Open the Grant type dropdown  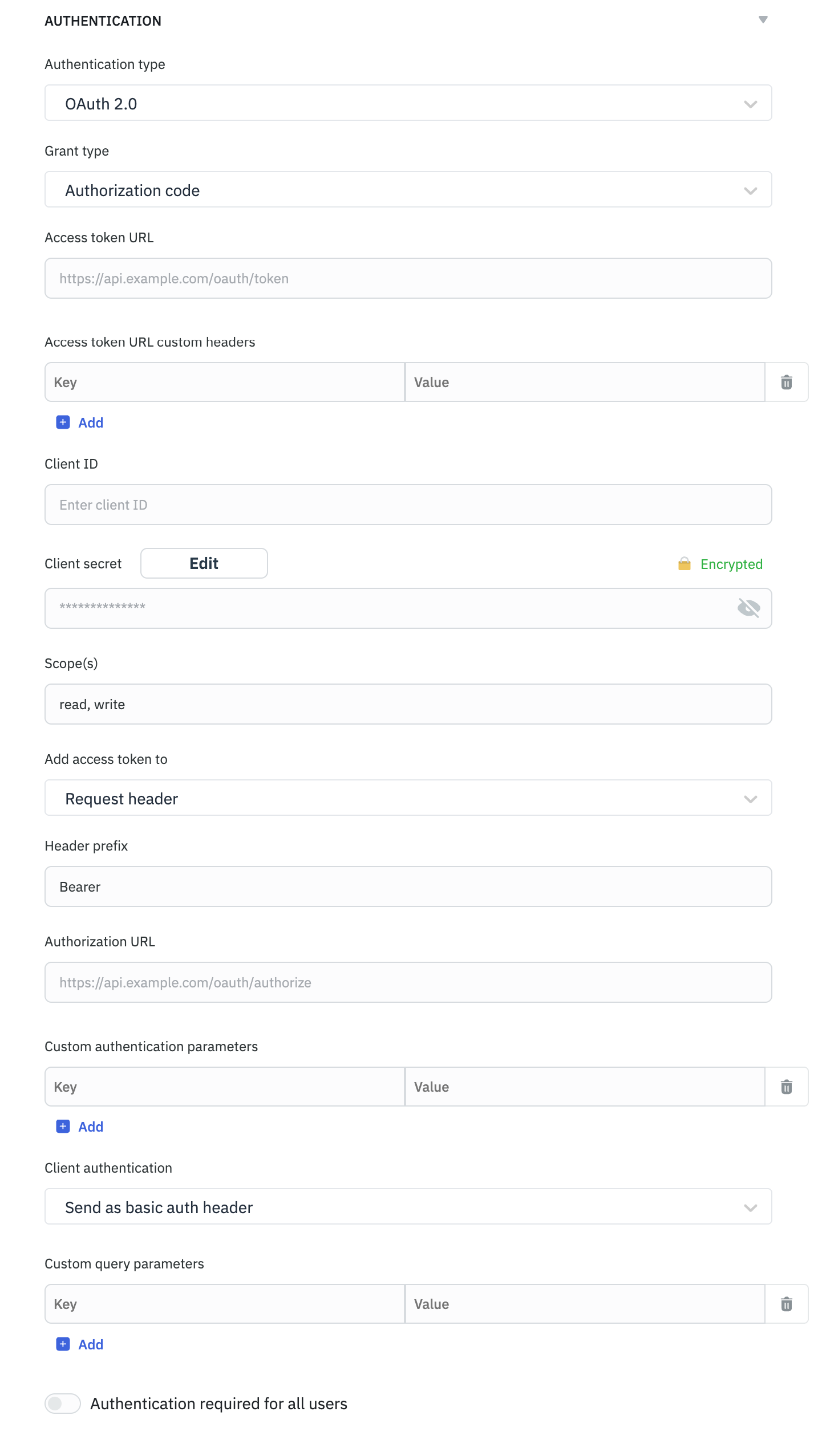click(408, 190)
